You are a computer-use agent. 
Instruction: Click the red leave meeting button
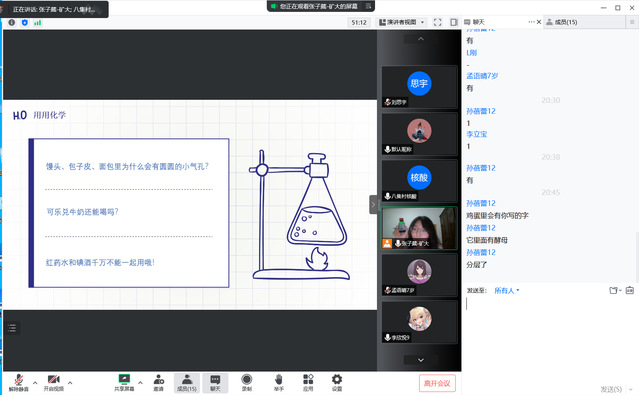pos(437,383)
